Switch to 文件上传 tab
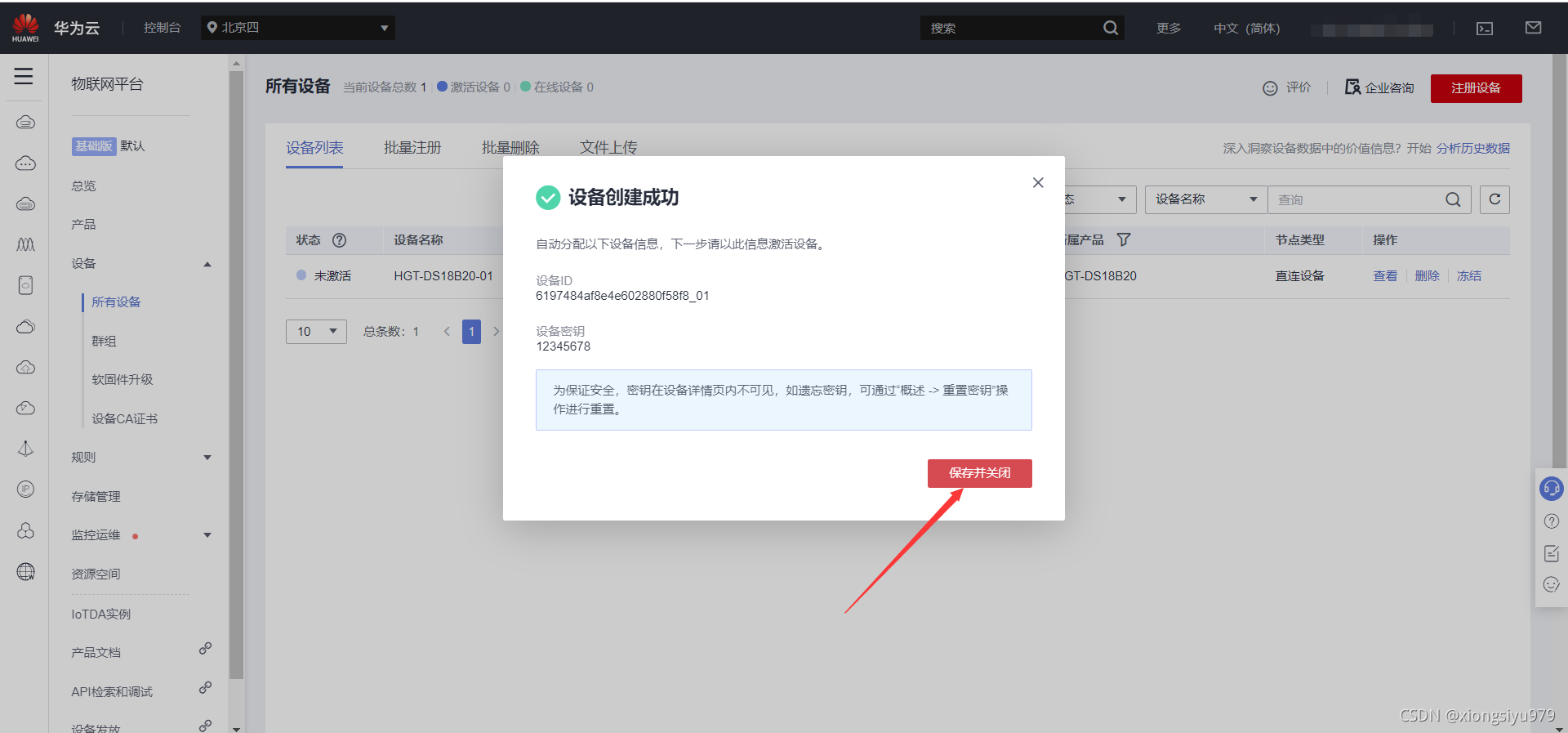This screenshot has width=1568, height=733. click(608, 148)
